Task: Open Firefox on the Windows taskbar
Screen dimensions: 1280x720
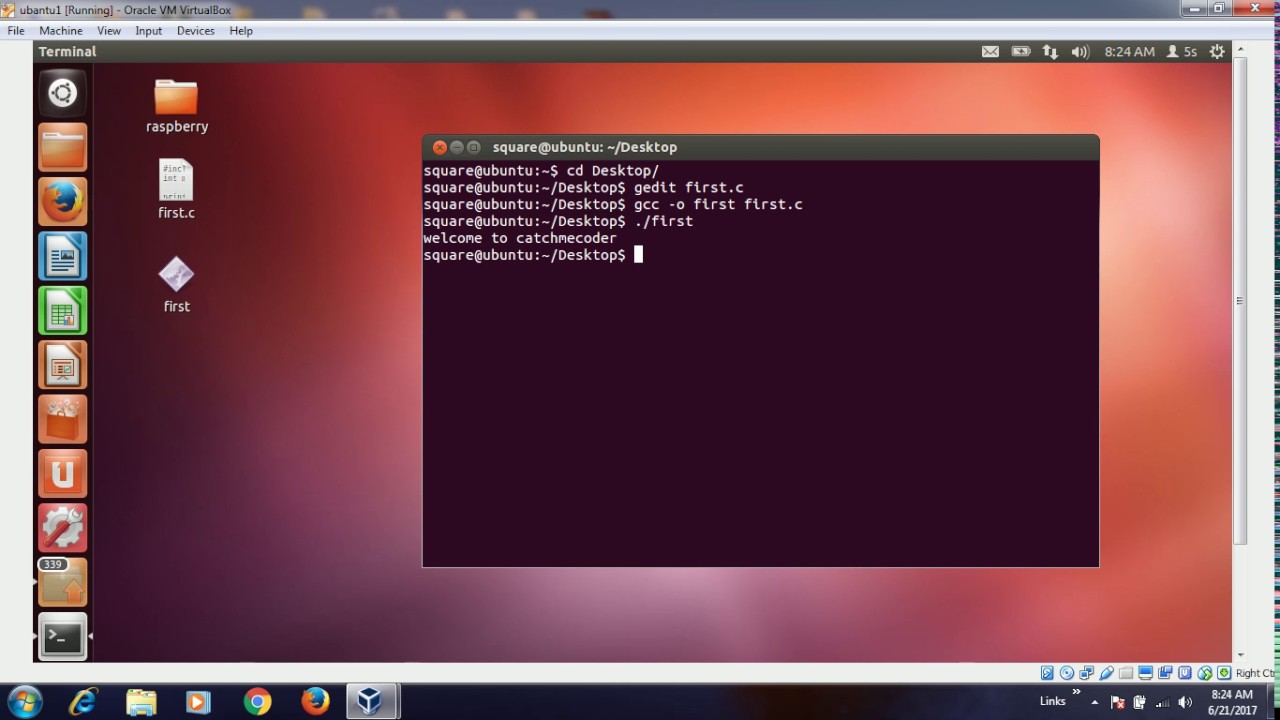Action: [315, 702]
